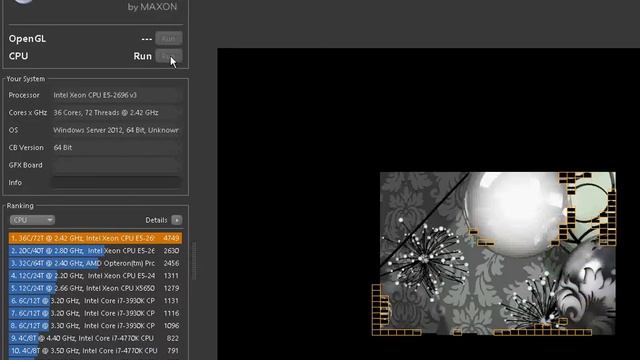
Task: Select ranking entry 4C/8T @ 3.50 GHz
Action: tap(95, 351)
